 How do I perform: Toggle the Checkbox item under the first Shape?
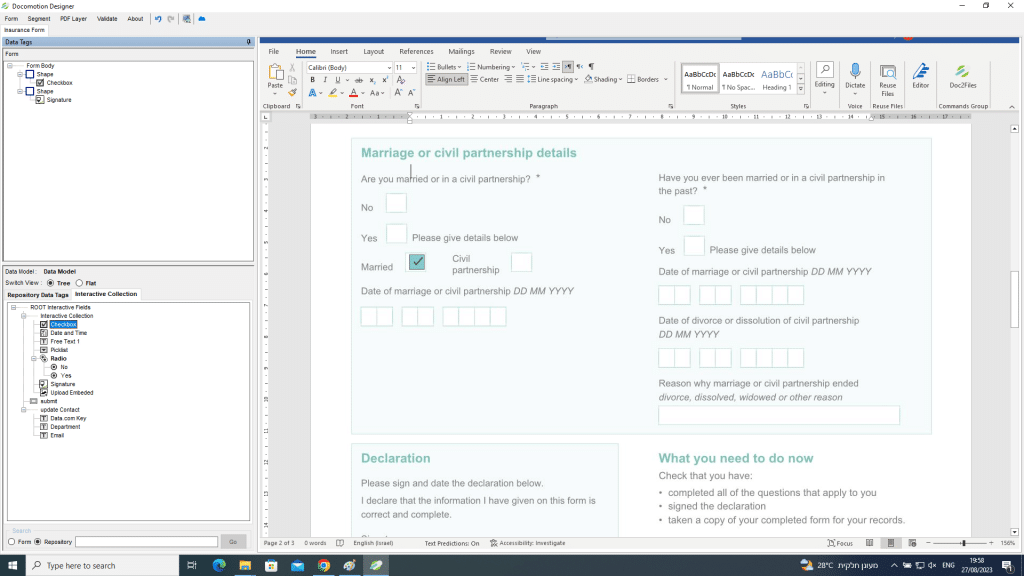pos(40,83)
